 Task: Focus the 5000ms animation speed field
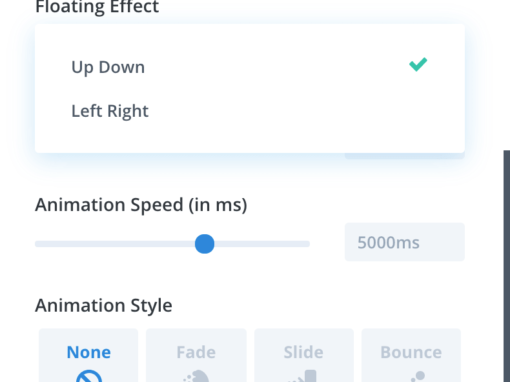(x=405, y=242)
